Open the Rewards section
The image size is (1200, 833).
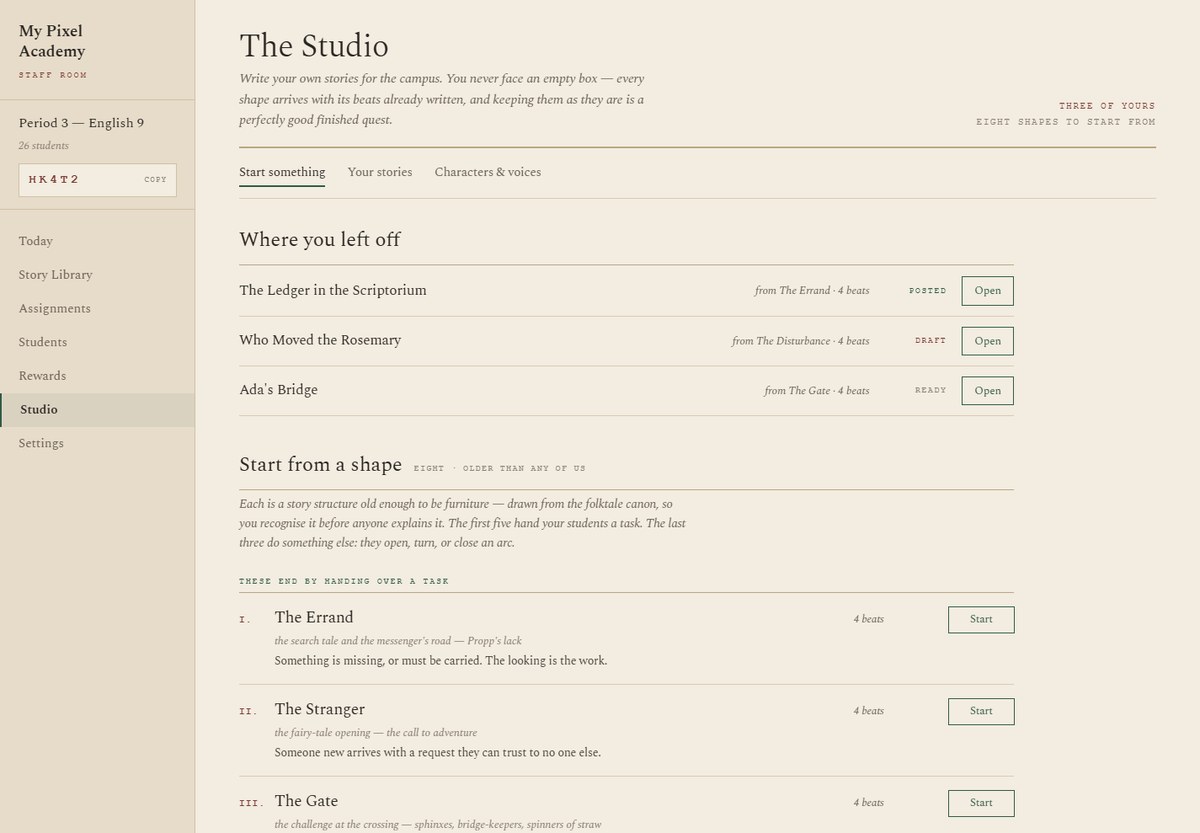[x=97, y=376]
